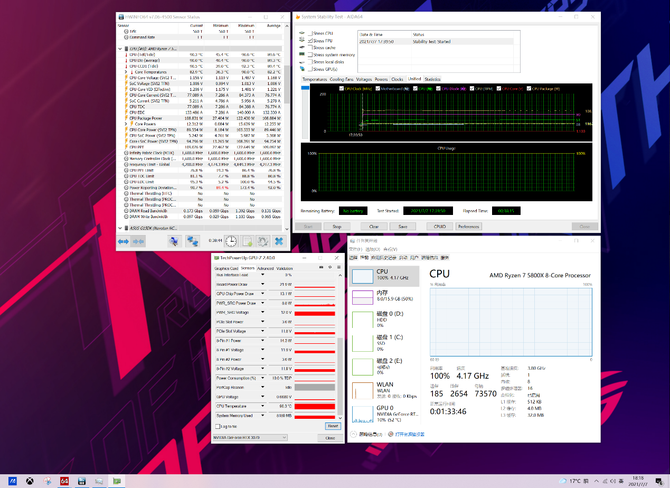The width and height of the screenshot is (670, 488).
Task: Click the HWiNFO settings gear icon
Action: (x=262, y=241)
